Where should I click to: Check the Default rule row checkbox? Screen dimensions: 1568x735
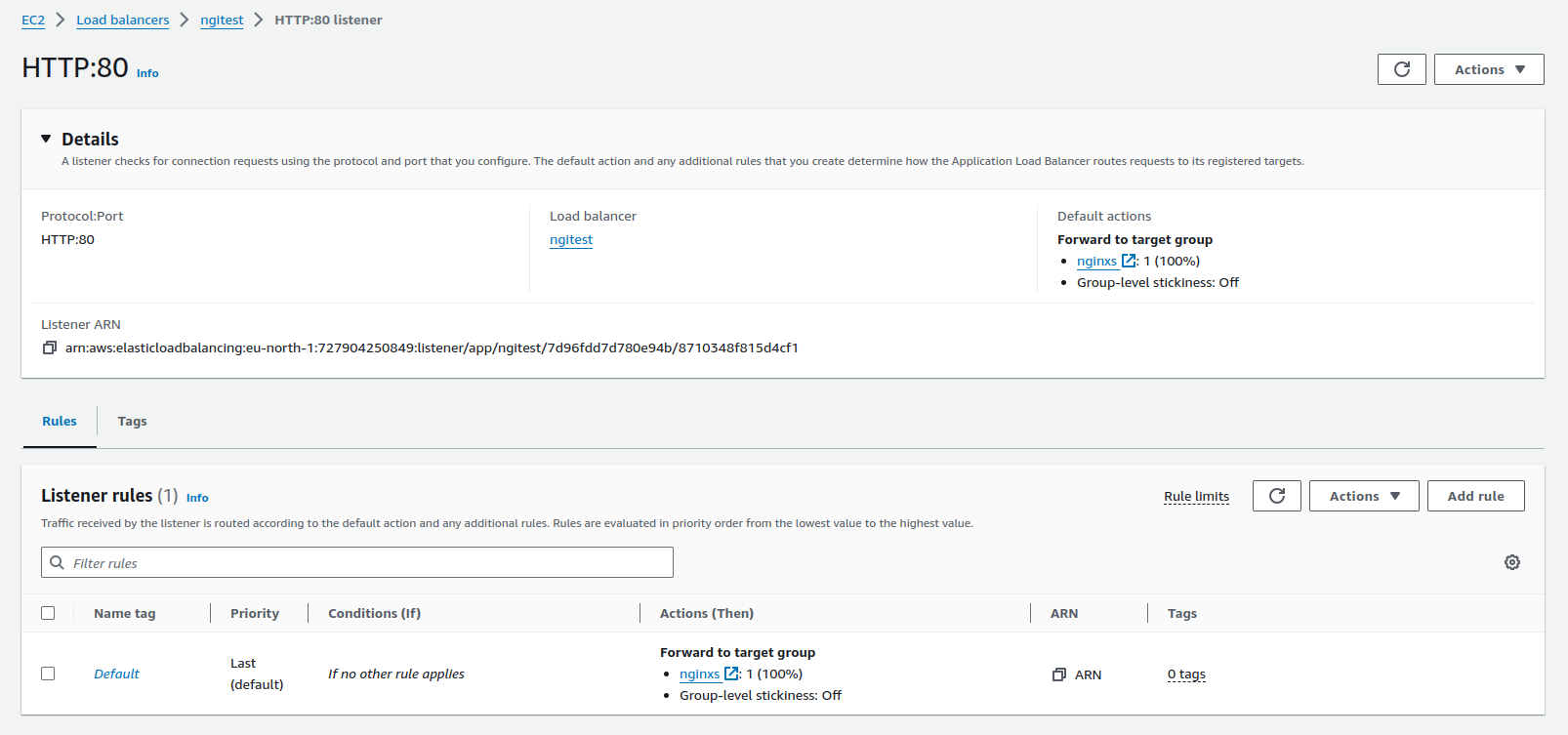pyautogui.click(x=48, y=674)
